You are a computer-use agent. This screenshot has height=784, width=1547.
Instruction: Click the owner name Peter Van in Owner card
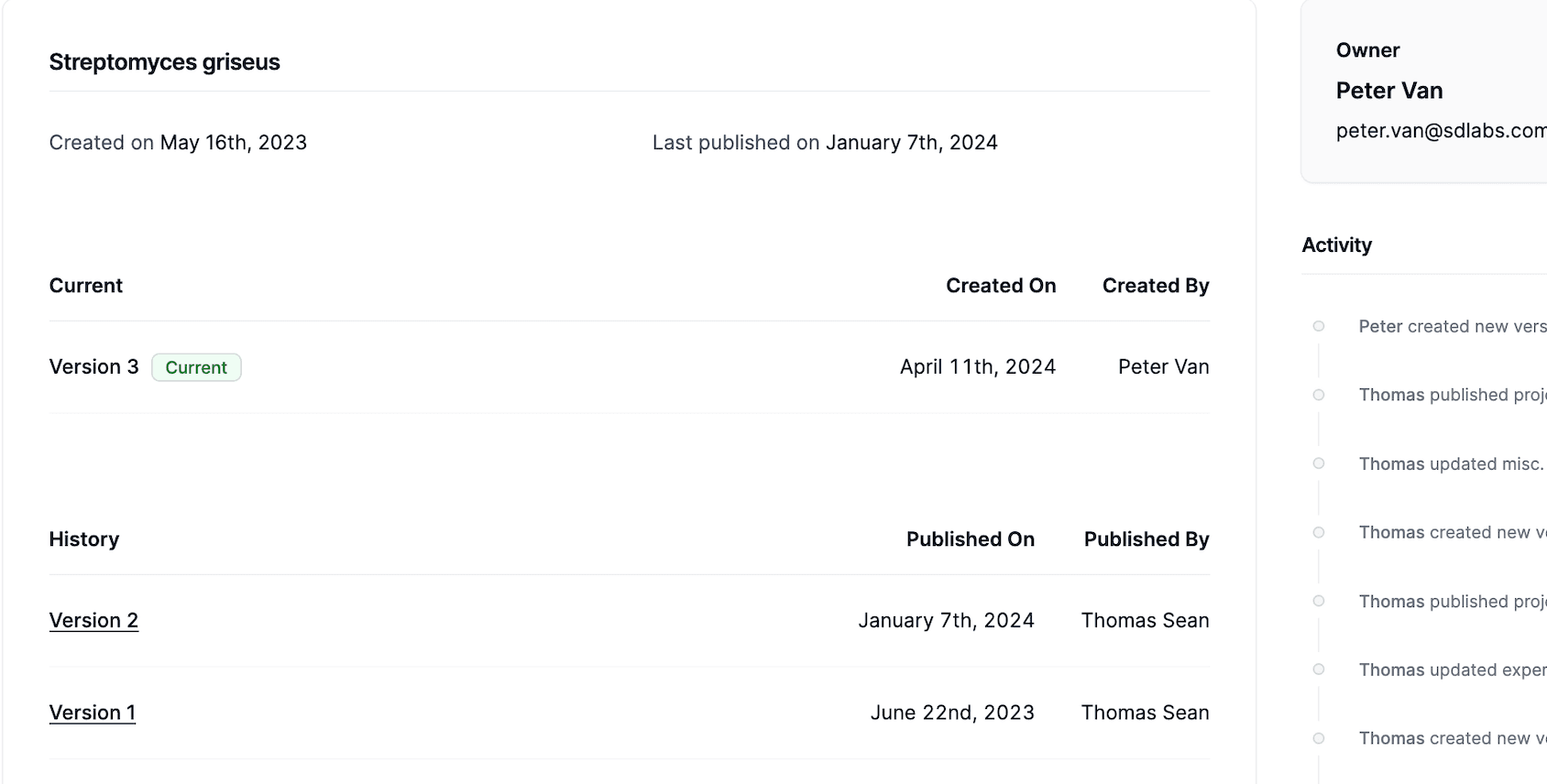(1389, 91)
